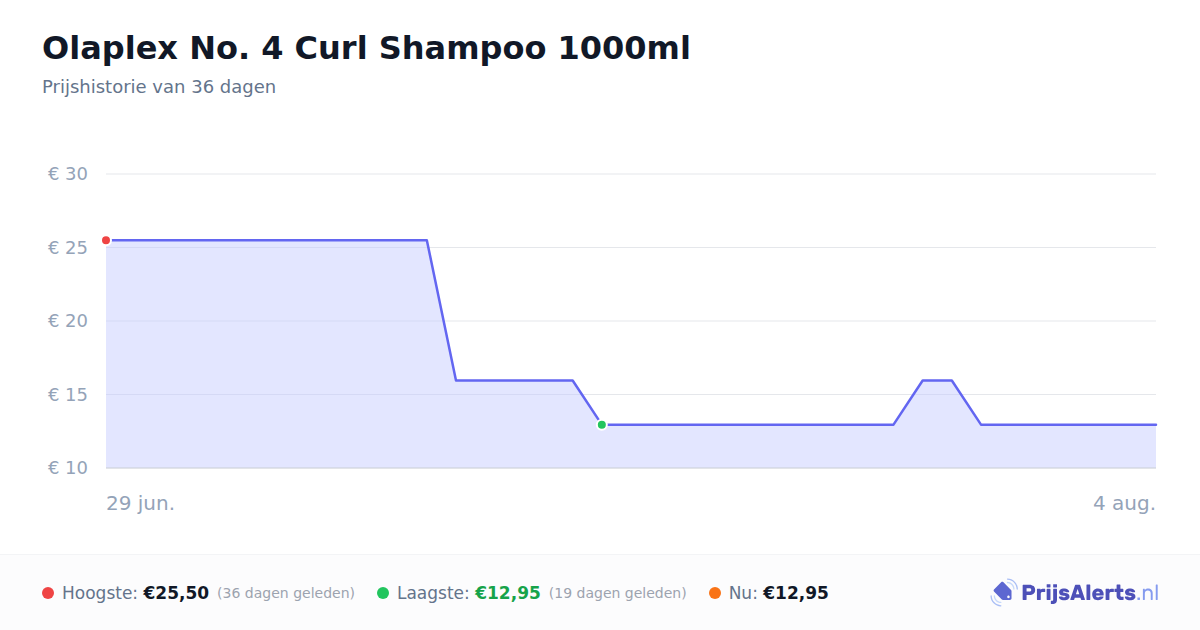The width and height of the screenshot is (1200, 630).
Task: Select the € 15 axis label
Action: point(68,395)
